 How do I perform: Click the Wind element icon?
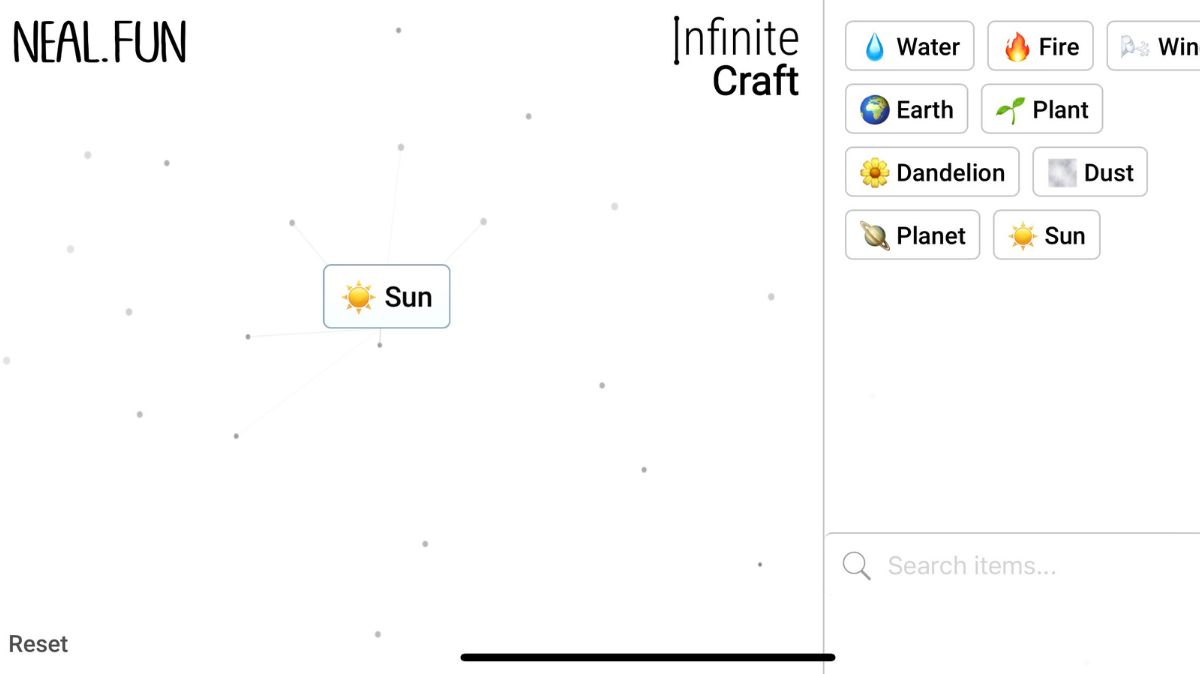tap(1136, 46)
